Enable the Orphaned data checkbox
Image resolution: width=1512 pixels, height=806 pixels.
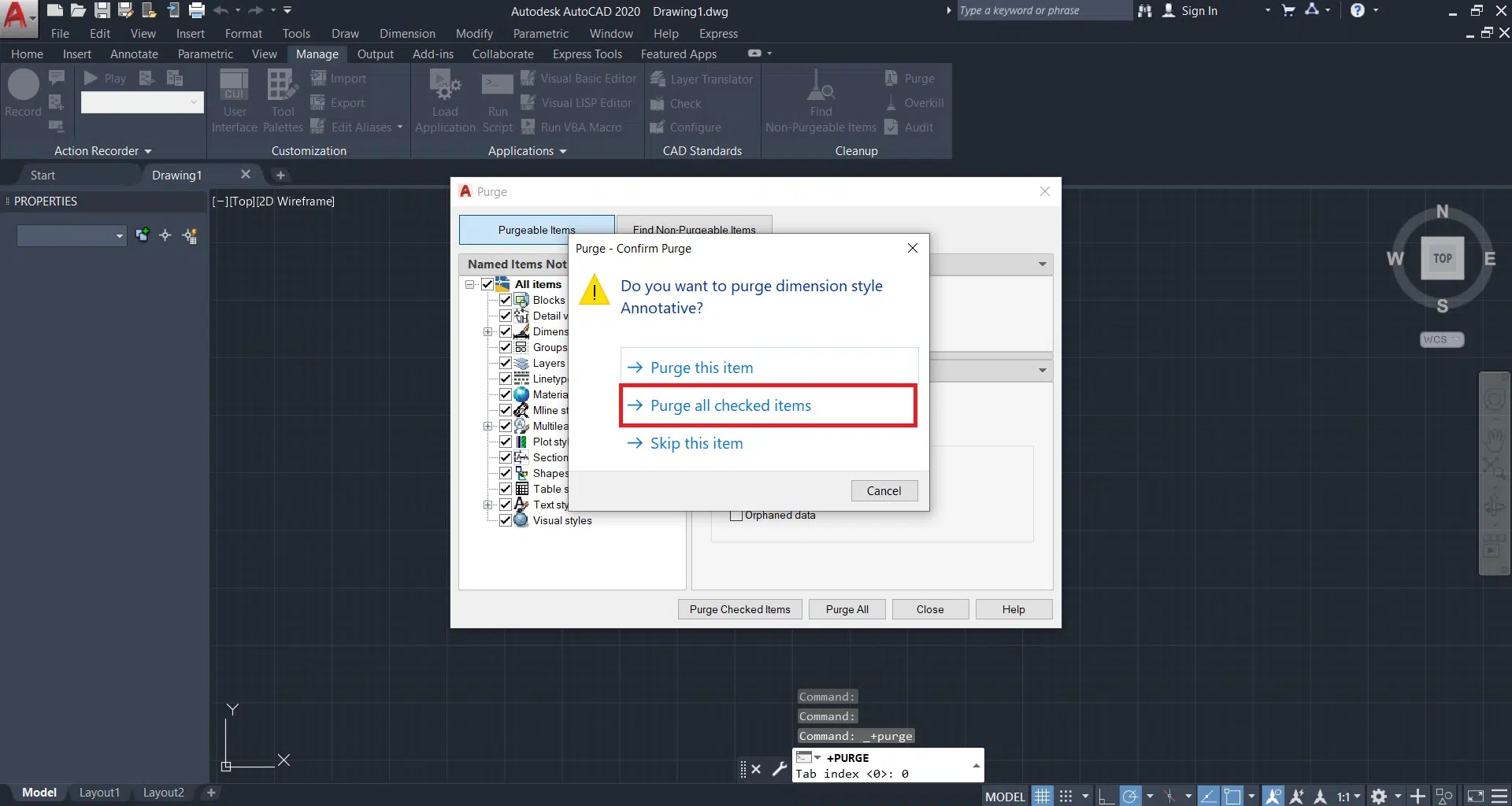pyautogui.click(x=736, y=516)
